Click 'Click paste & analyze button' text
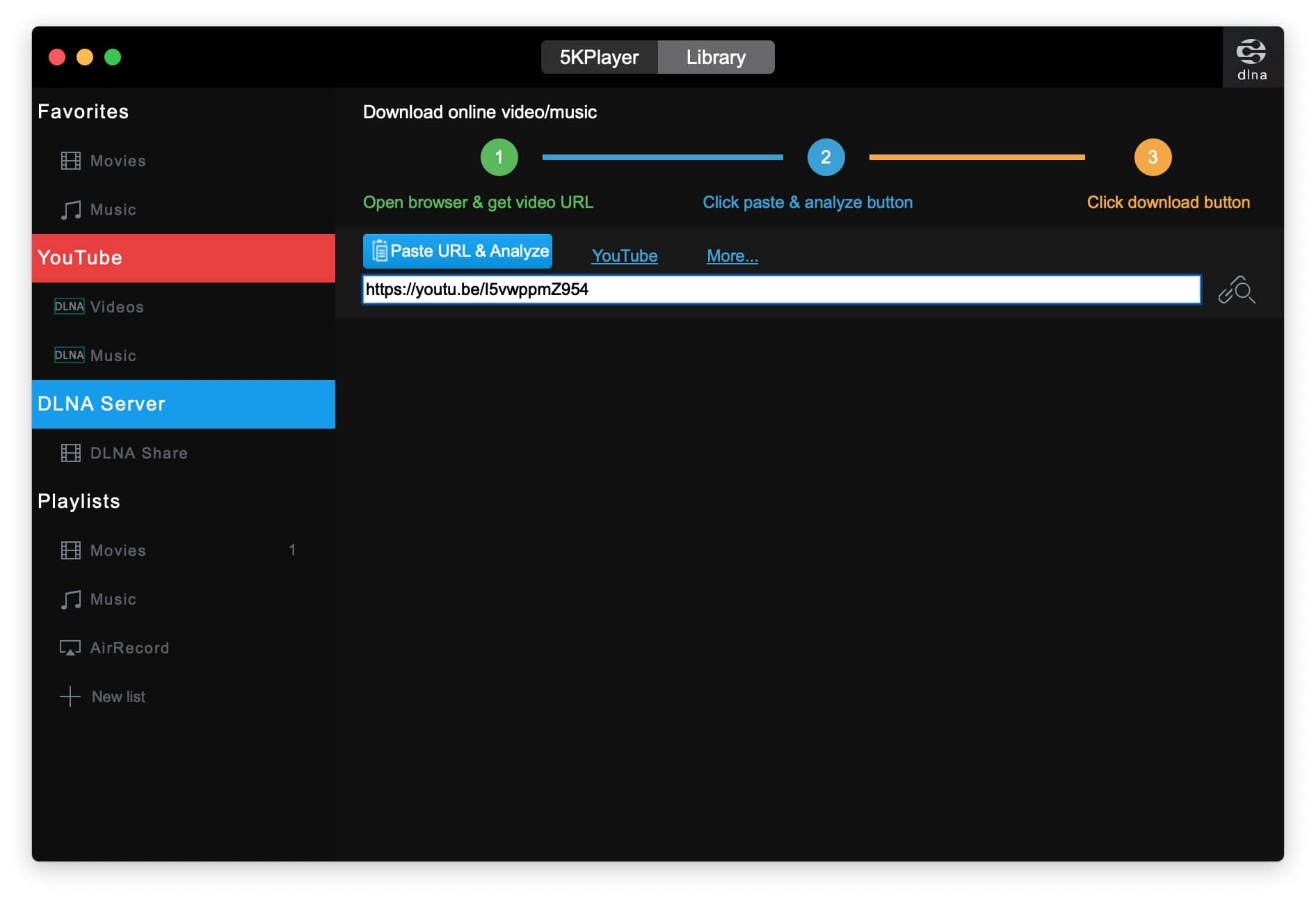Image resolution: width=1316 pixels, height=899 pixels. [808, 202]
